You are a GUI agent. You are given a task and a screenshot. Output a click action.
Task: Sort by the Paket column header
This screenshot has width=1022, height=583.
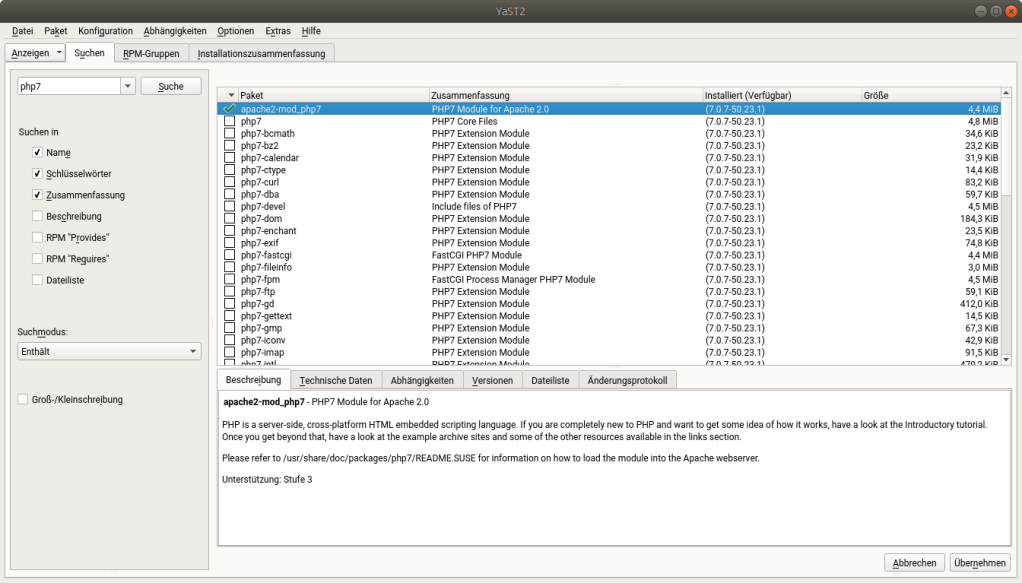334,95
